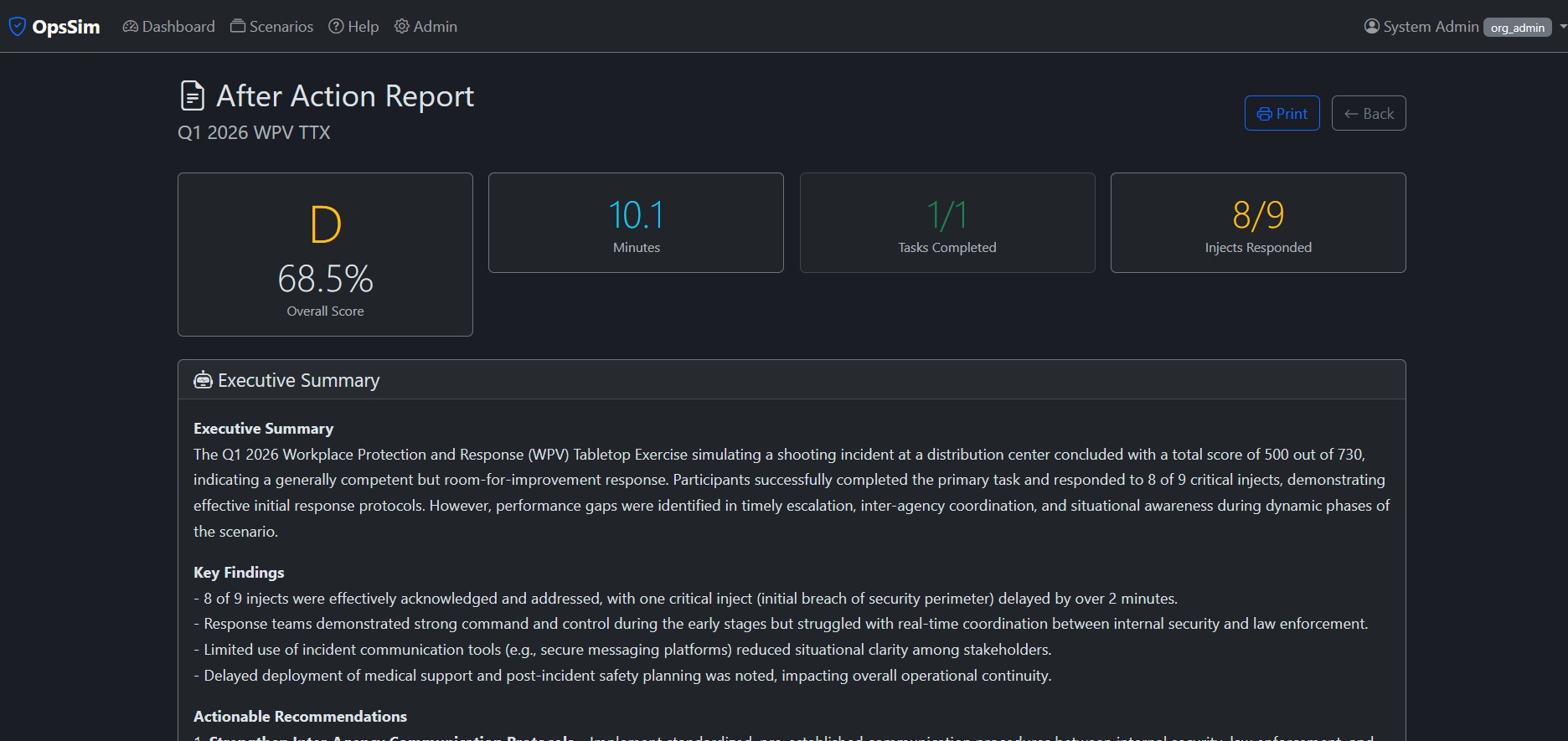
Task: Click the report document icon beside the title
Action: point(192,95)
